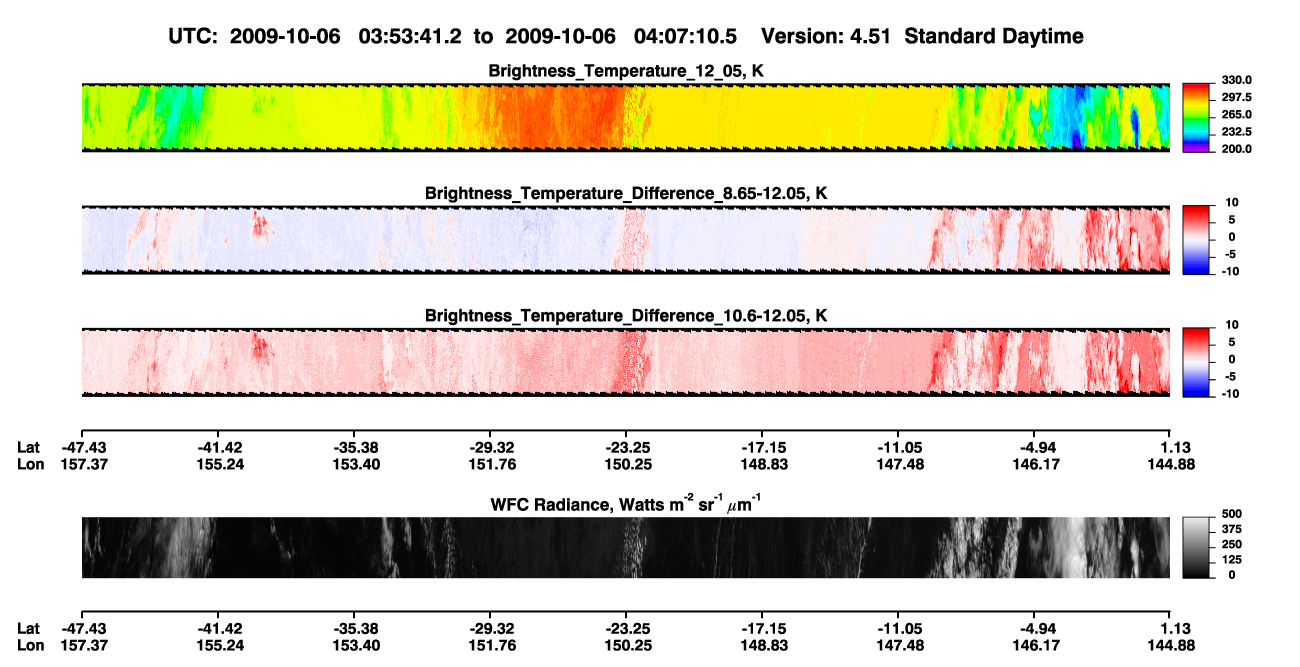The width and height of the screenshot is (1300, 667).
Task: Open the 10.6-12.05 difference image strip
Action: click(626, 362)
